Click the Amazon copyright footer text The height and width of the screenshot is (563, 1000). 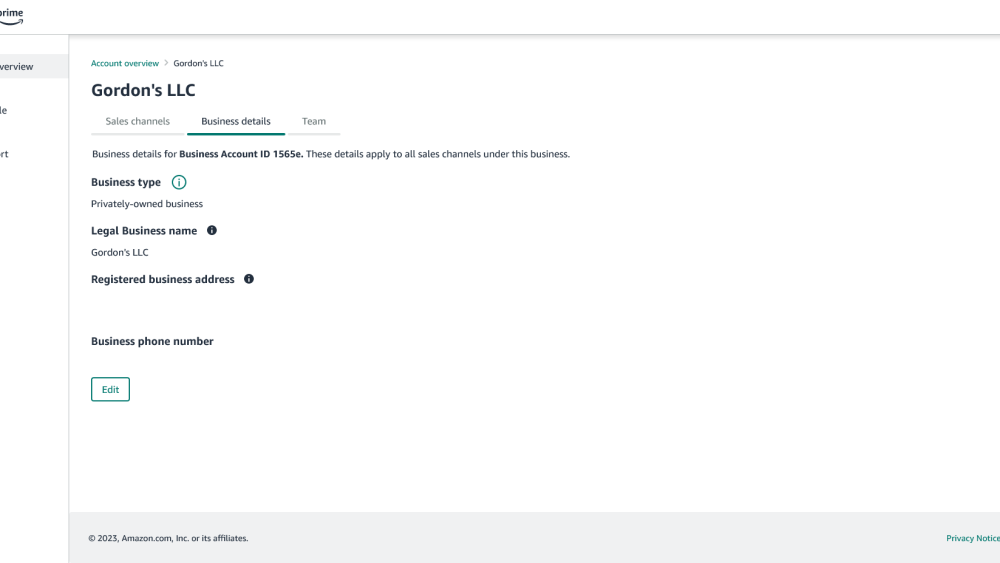(x=168, y=538)
